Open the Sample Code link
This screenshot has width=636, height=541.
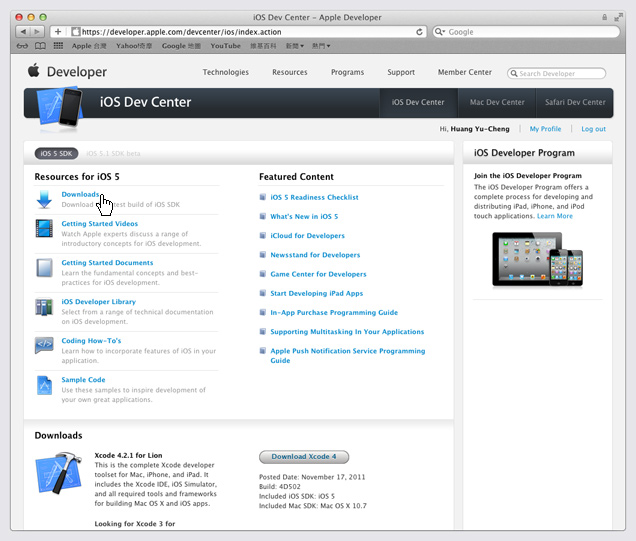tap(83, 380)
